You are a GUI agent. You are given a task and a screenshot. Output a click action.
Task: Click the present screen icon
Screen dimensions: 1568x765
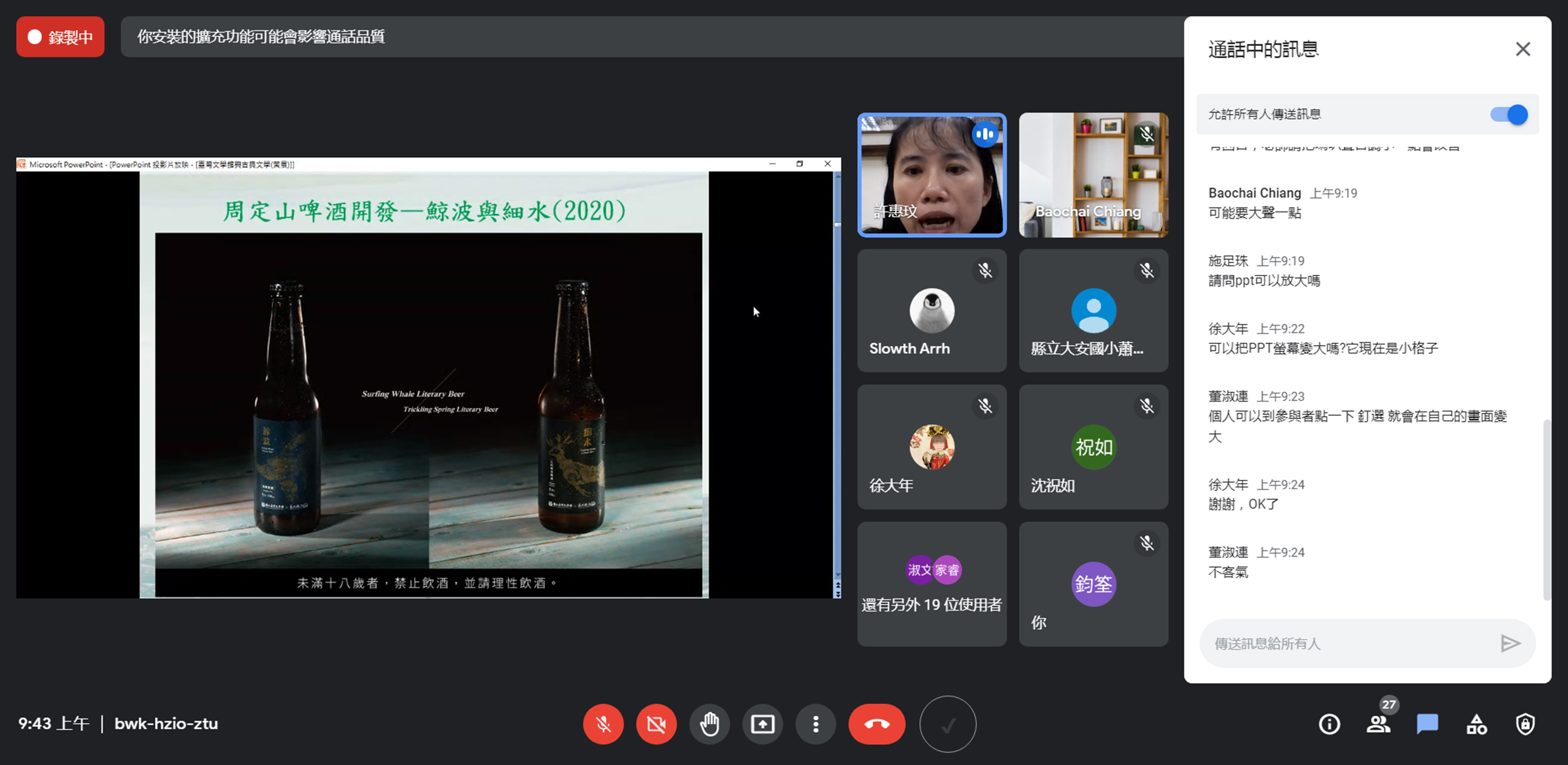pyautogui.click(x=762, y=724)
